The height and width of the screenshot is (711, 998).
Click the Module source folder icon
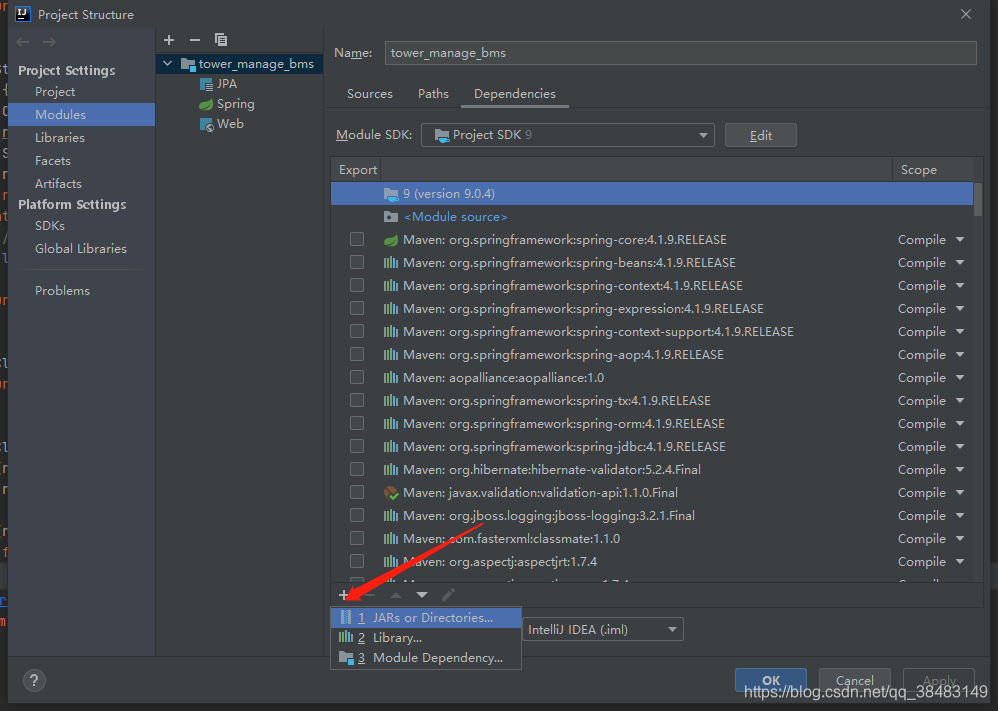[x=391, y=217]
